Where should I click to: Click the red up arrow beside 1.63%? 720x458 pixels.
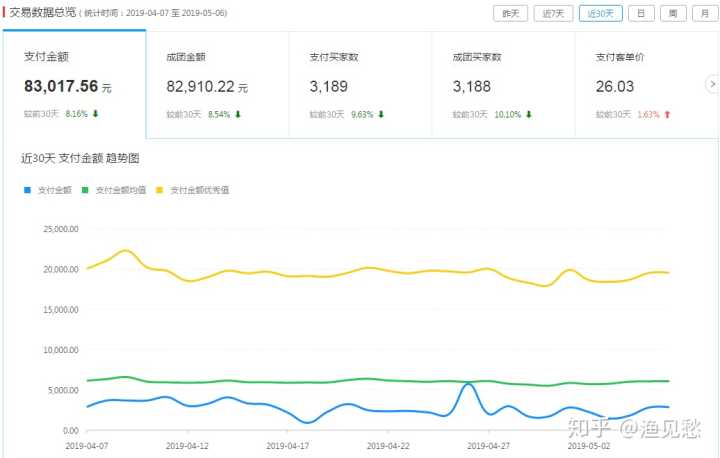(x=667, y=114)
